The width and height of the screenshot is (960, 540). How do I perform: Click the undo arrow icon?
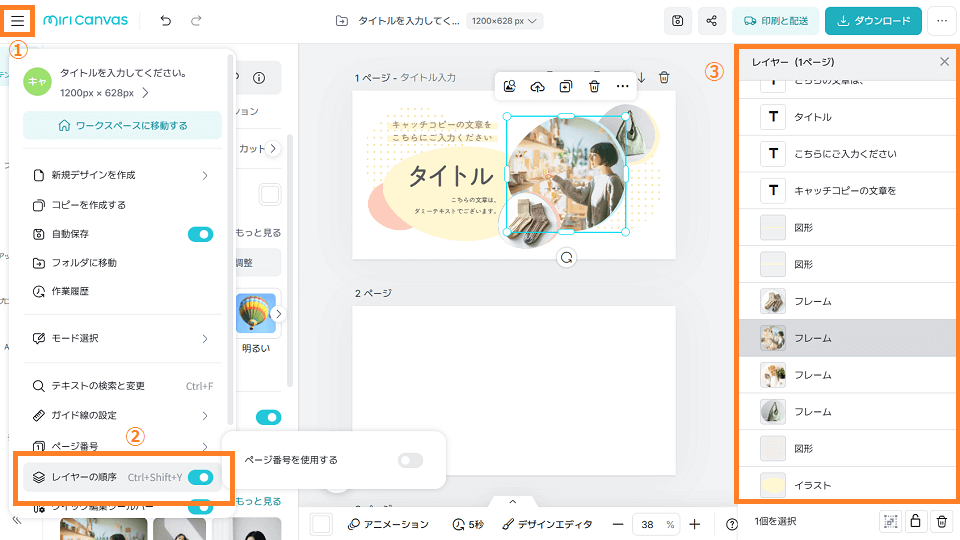(165, 21)
